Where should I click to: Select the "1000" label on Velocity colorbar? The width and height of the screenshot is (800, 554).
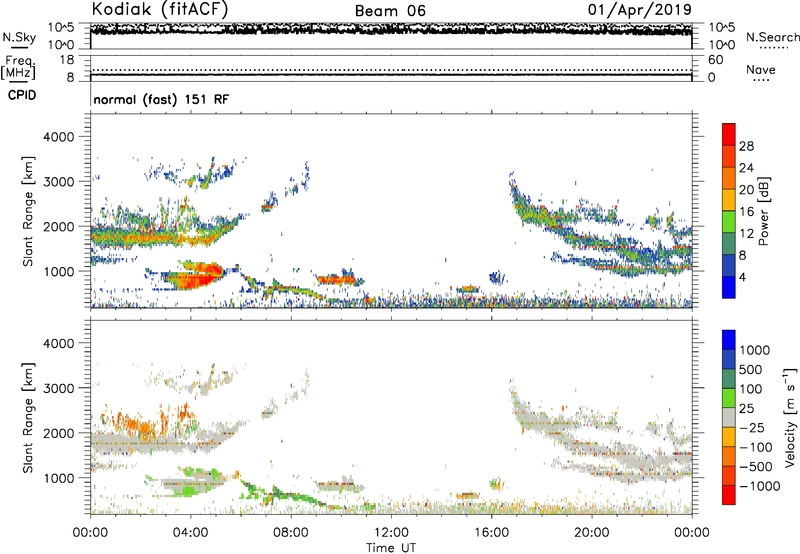[x=755, y=350]
